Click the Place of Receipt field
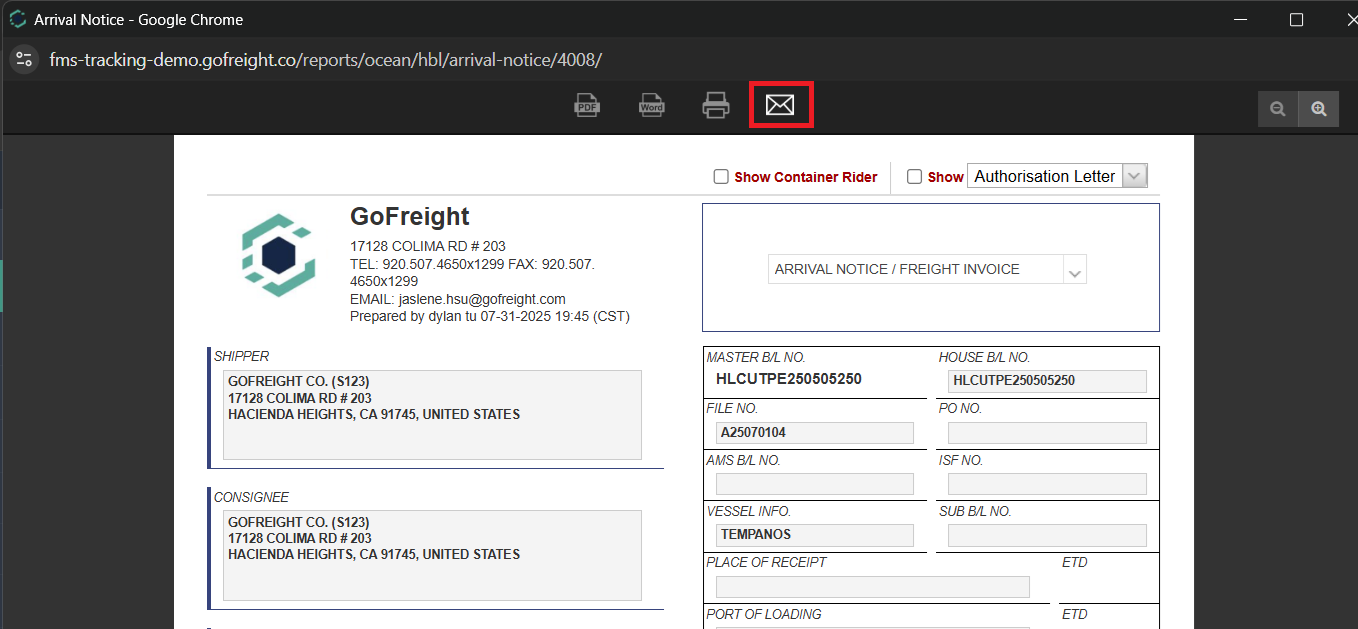 point(872,587)
